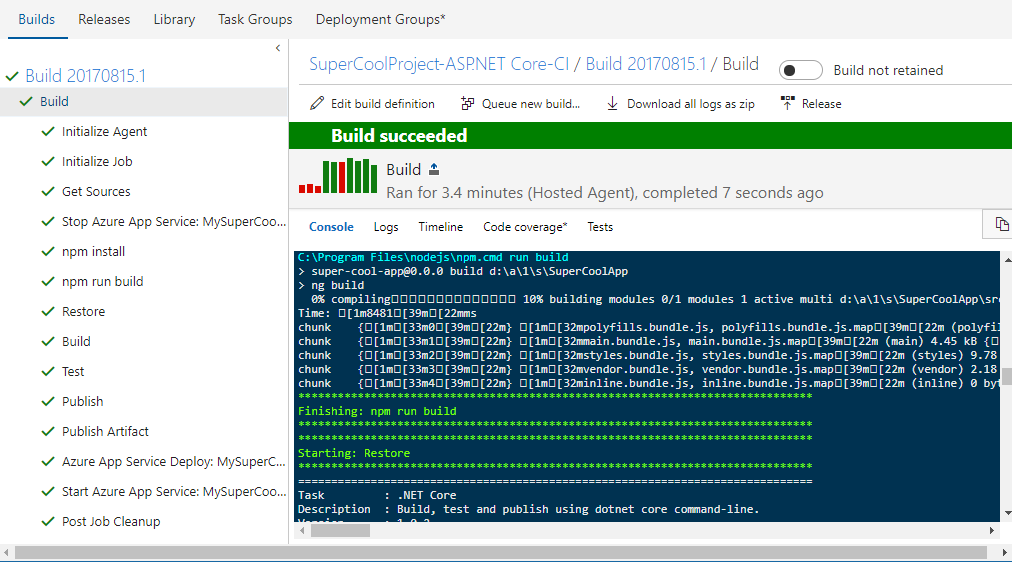
Task: Select the Logs tab
Action: [386, 227]
